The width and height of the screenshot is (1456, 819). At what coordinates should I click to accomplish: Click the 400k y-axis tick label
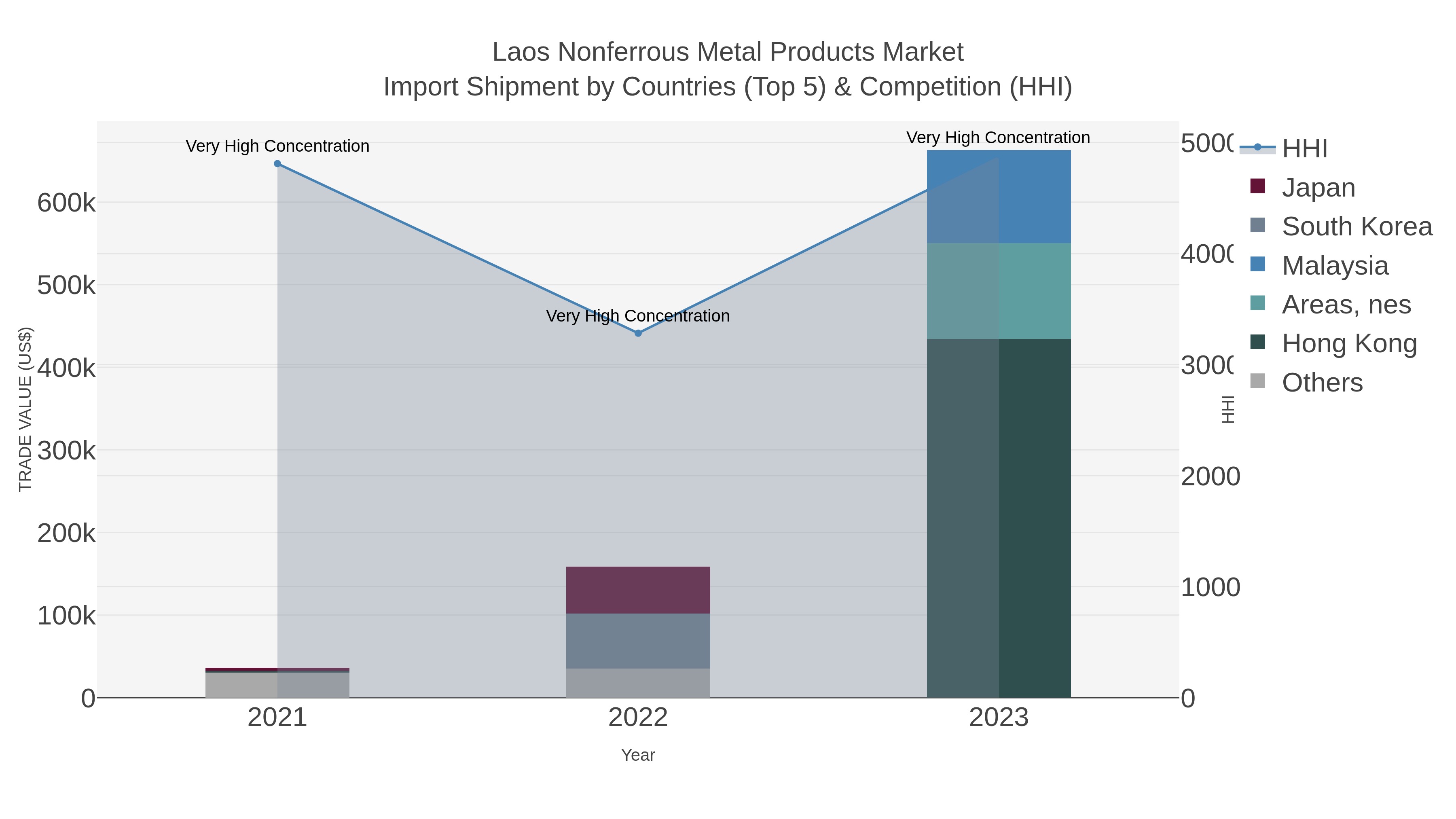[x=67, y=368]
